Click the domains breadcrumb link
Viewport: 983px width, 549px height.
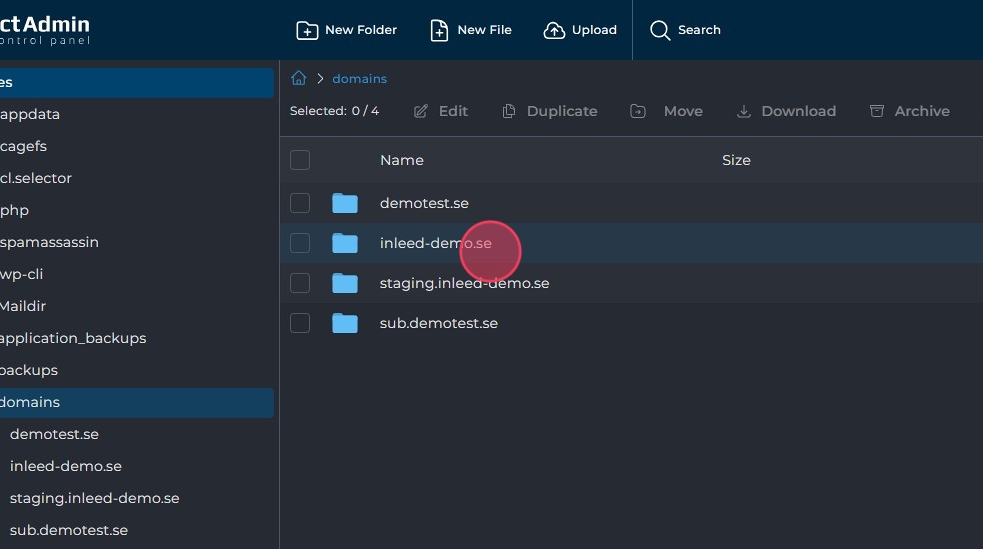click(359, 78)
